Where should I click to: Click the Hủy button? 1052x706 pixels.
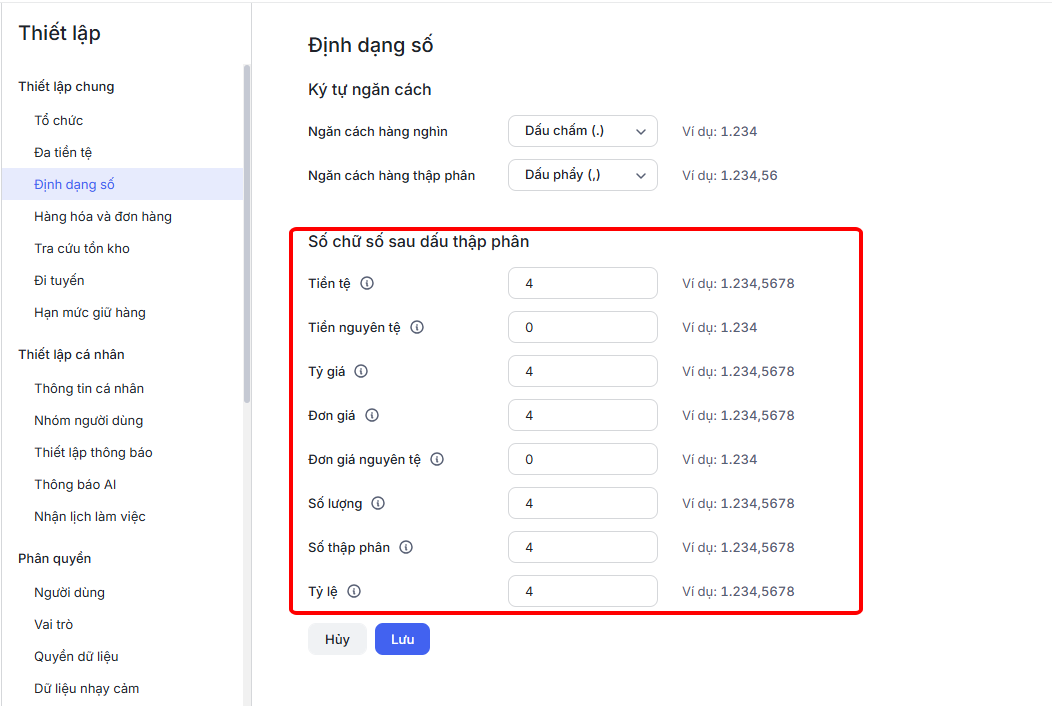click(337, 640)
